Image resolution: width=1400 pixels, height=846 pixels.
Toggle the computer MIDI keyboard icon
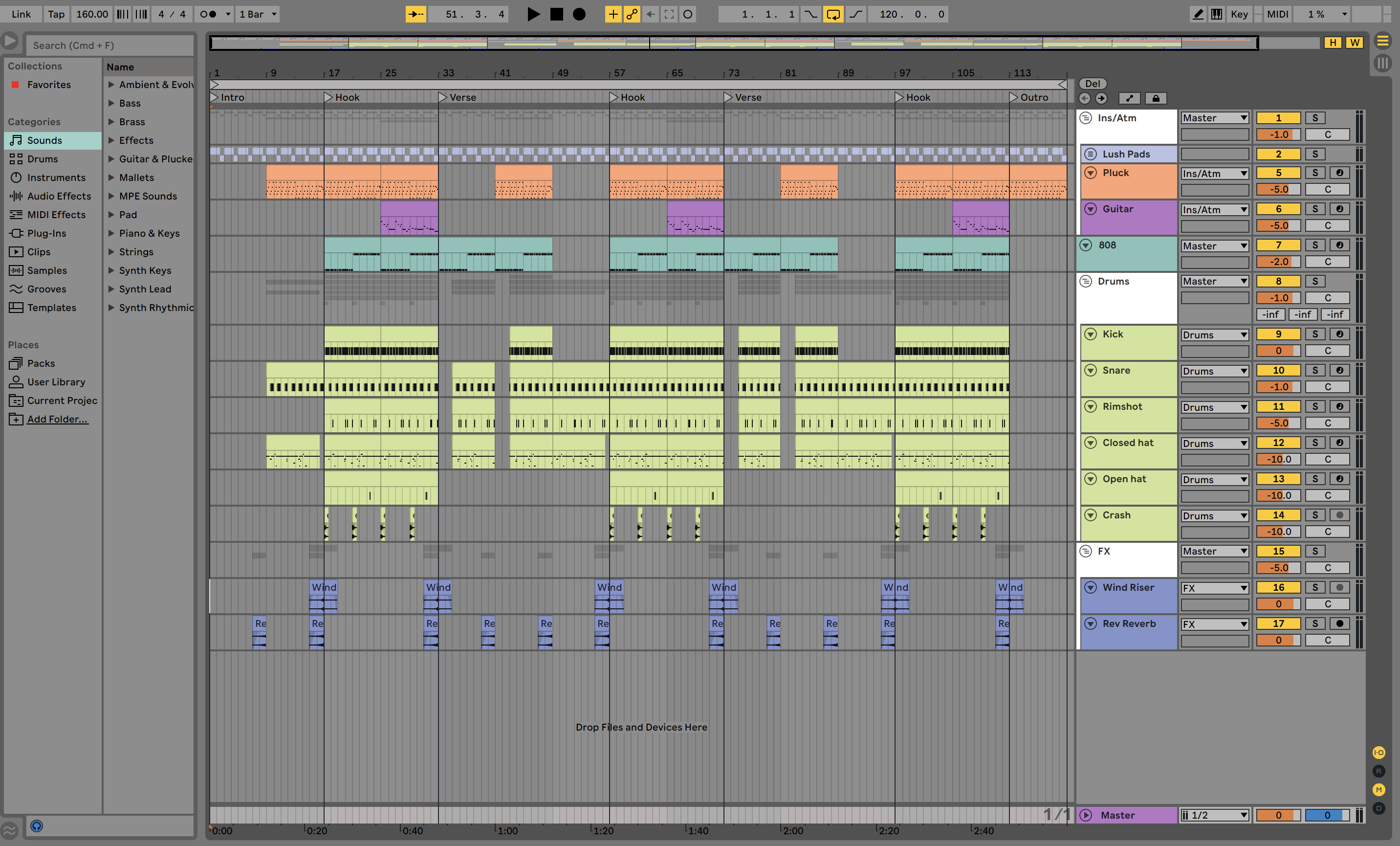pos(1217,14)
